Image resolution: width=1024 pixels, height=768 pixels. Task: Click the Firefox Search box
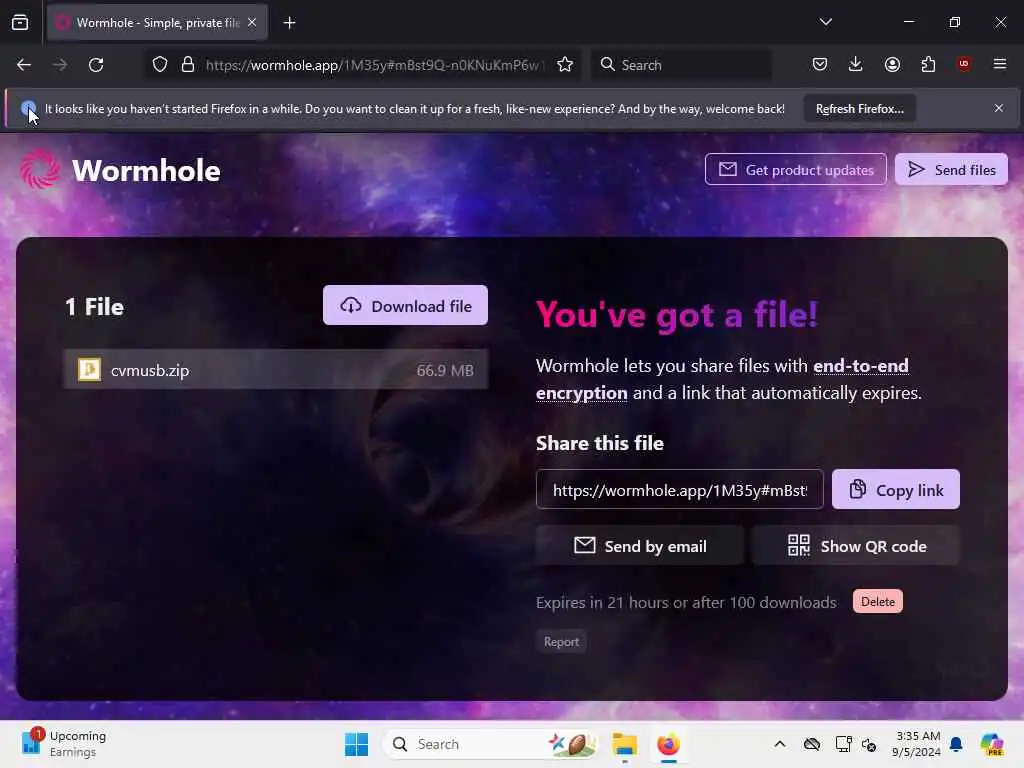coord(682,65)
